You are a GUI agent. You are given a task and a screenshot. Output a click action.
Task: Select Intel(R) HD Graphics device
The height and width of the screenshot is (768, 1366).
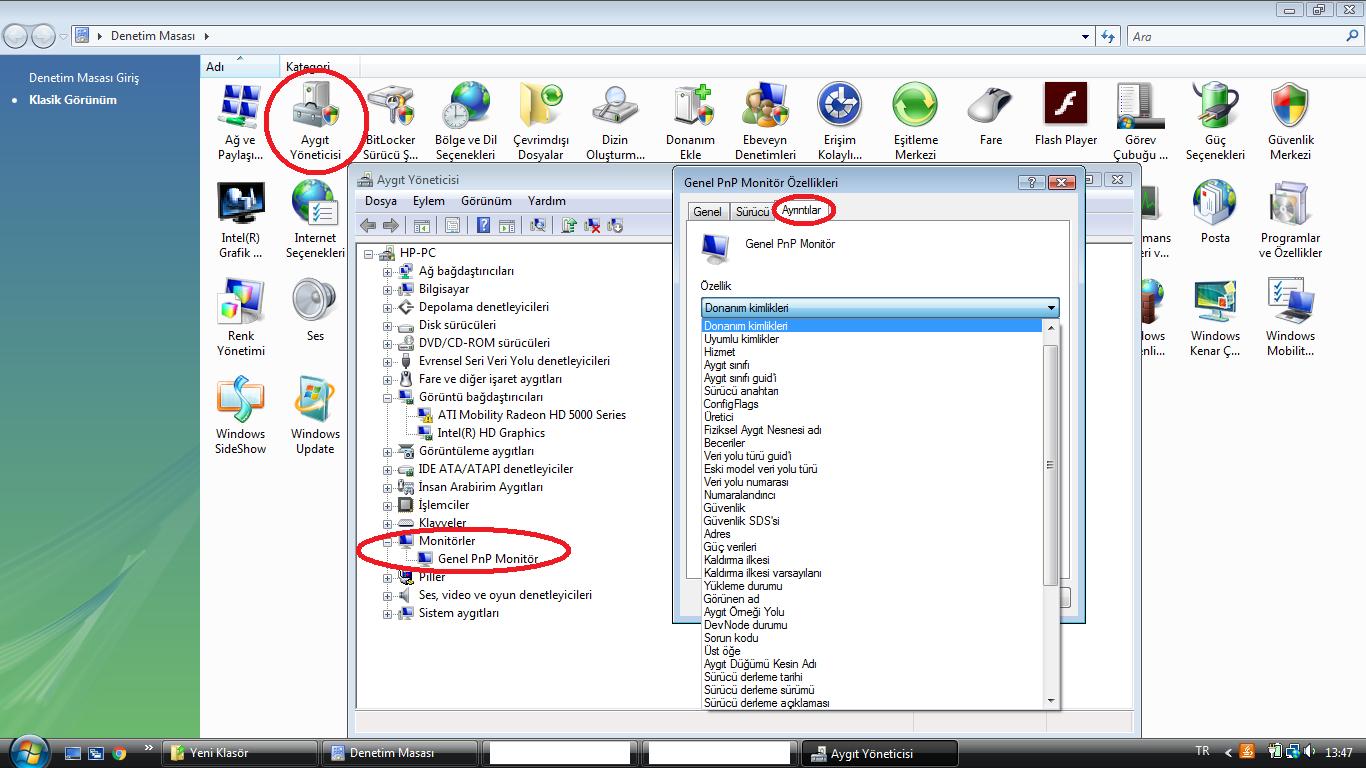[x=491, y=433]
